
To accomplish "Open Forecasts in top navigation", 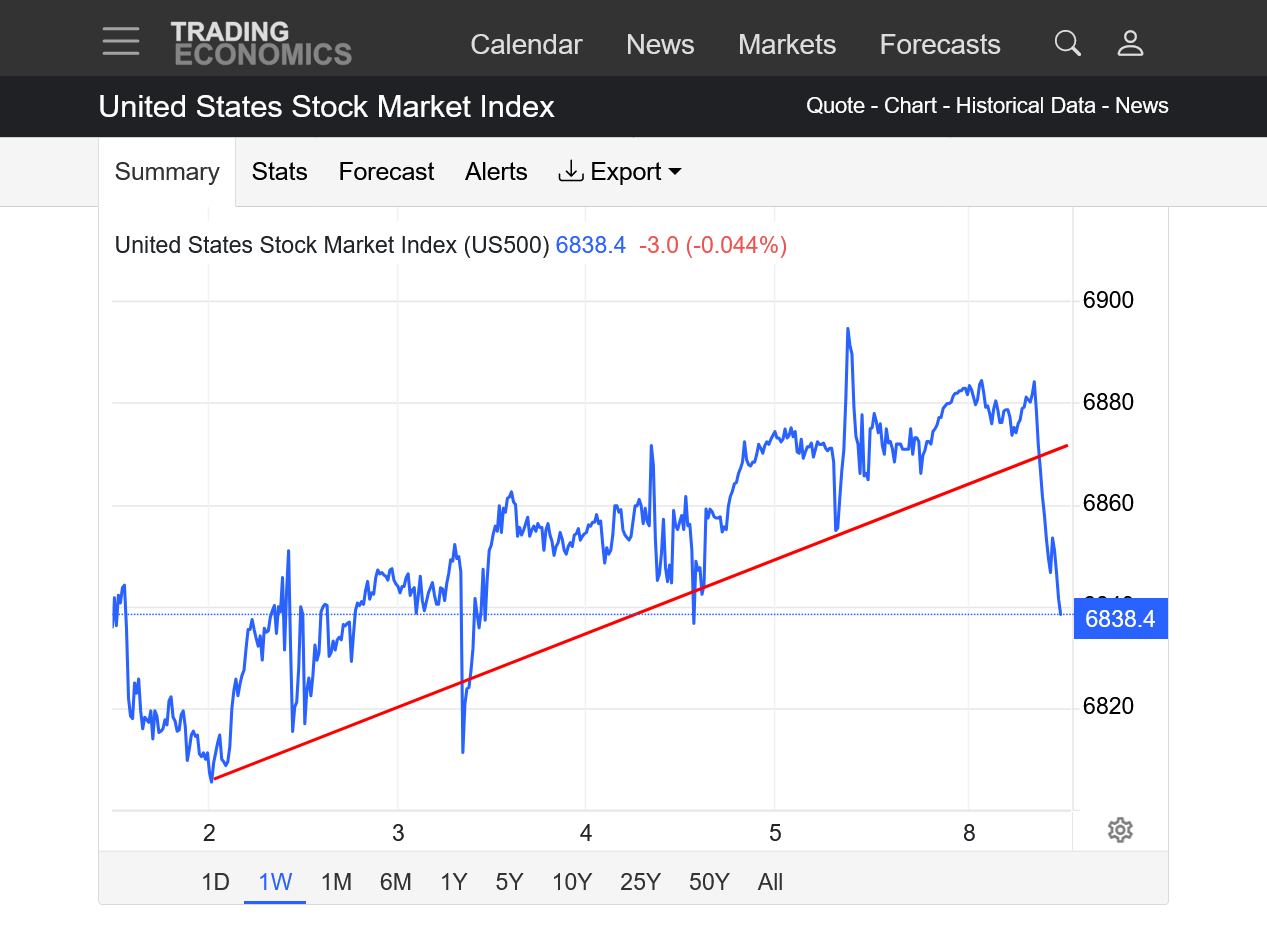I will 940,44.
